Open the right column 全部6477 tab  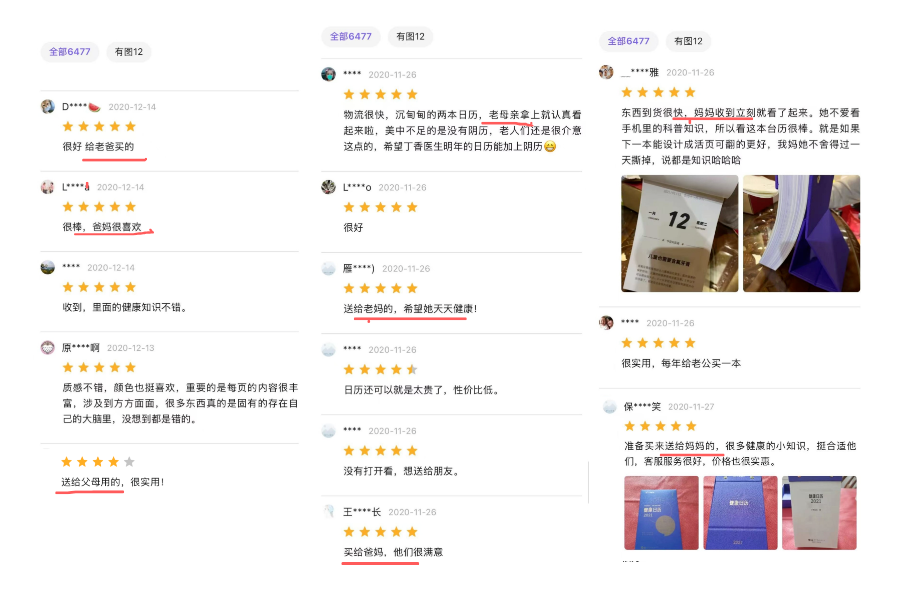tap(629, 41)
